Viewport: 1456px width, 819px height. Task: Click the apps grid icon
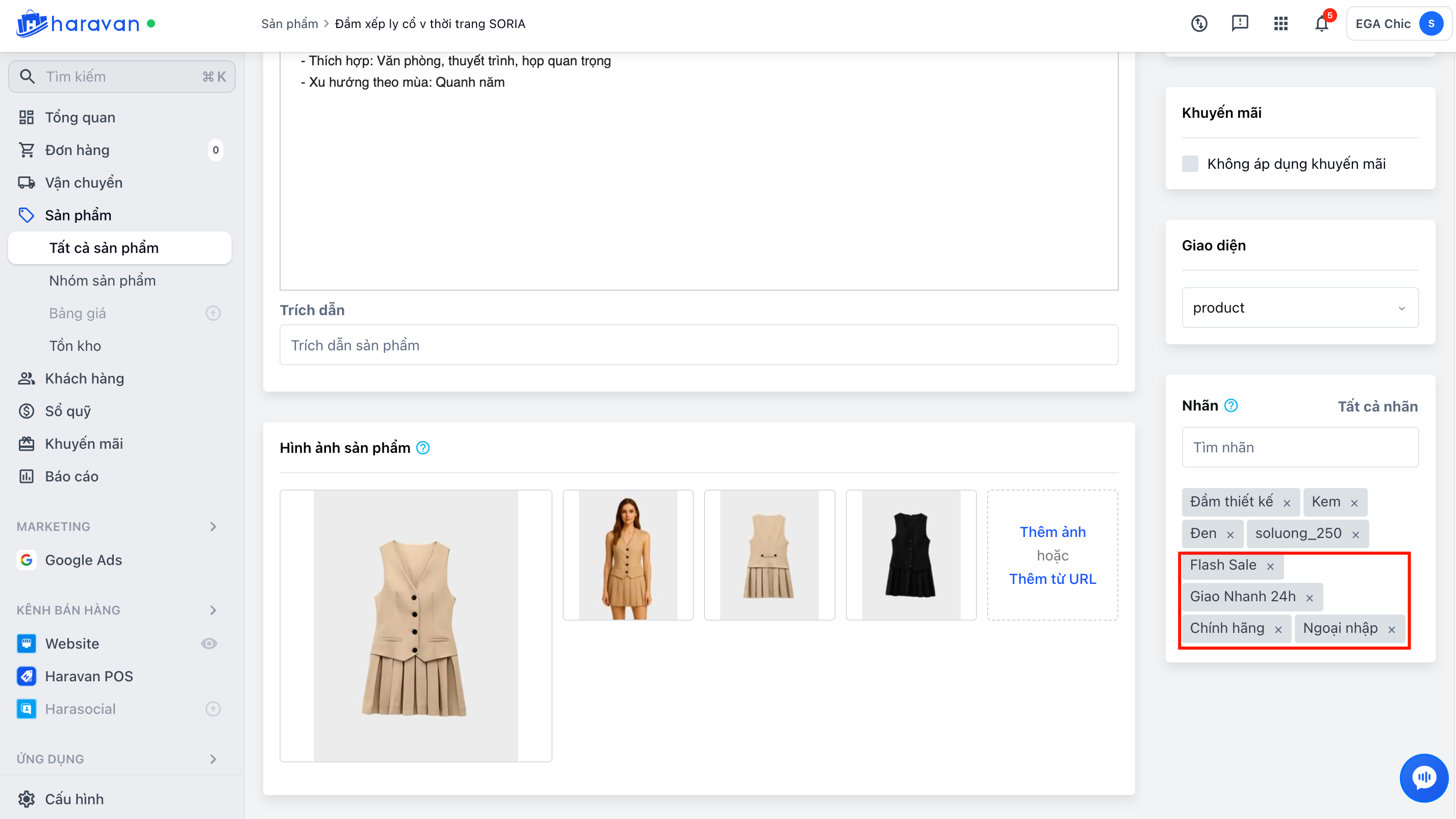1280,24
